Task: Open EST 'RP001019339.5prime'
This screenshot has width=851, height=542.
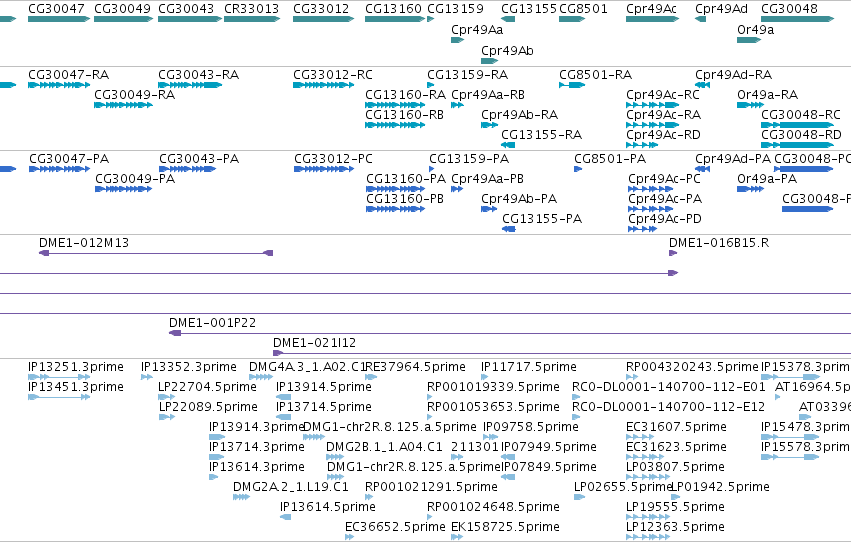Action: (493, 387)
